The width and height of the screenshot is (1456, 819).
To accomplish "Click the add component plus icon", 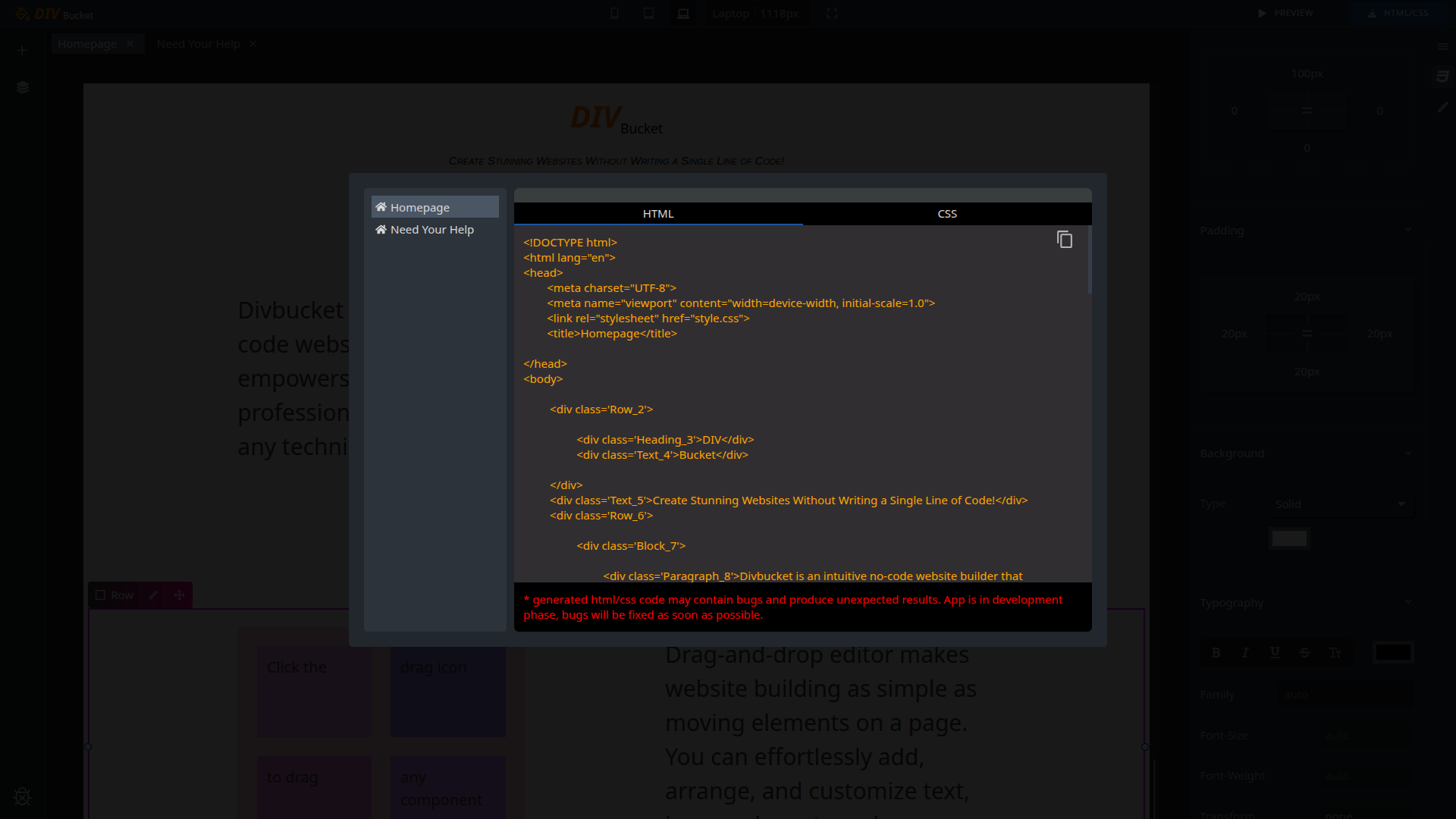I will click(x=22, y=51).
